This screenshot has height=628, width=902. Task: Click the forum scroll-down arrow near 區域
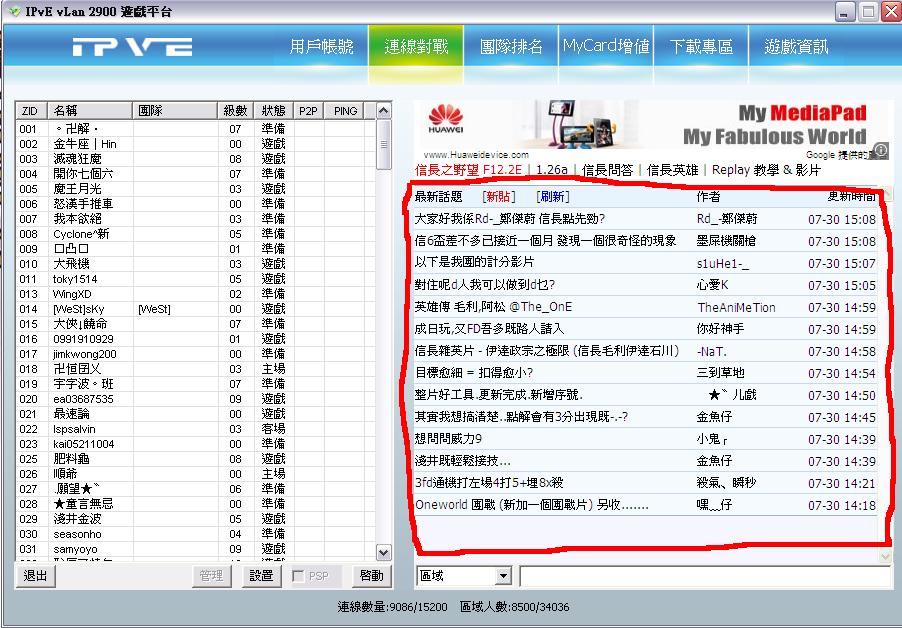pos(885,556)
